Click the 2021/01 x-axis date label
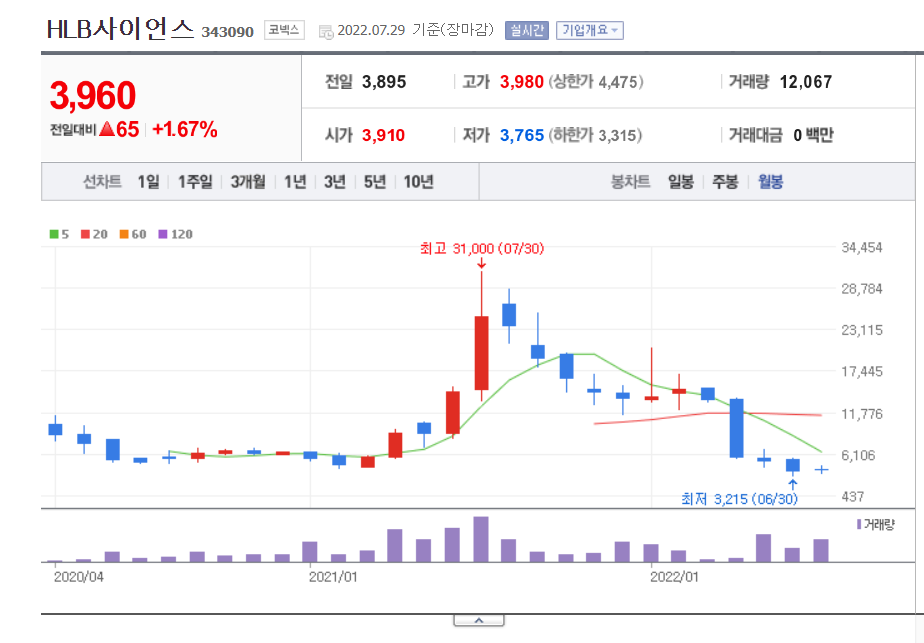This screenshot has width=924, height=643. pos(333,576)
